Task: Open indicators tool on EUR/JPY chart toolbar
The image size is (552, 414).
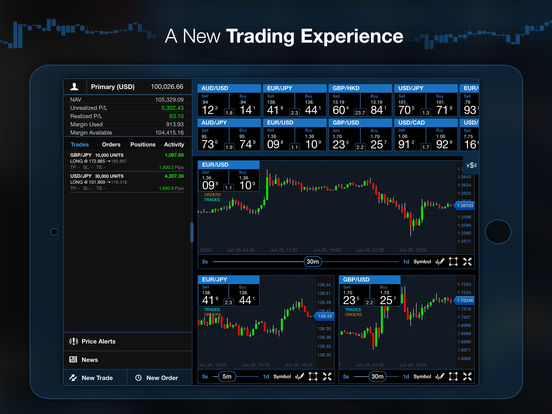Action: 300,377
